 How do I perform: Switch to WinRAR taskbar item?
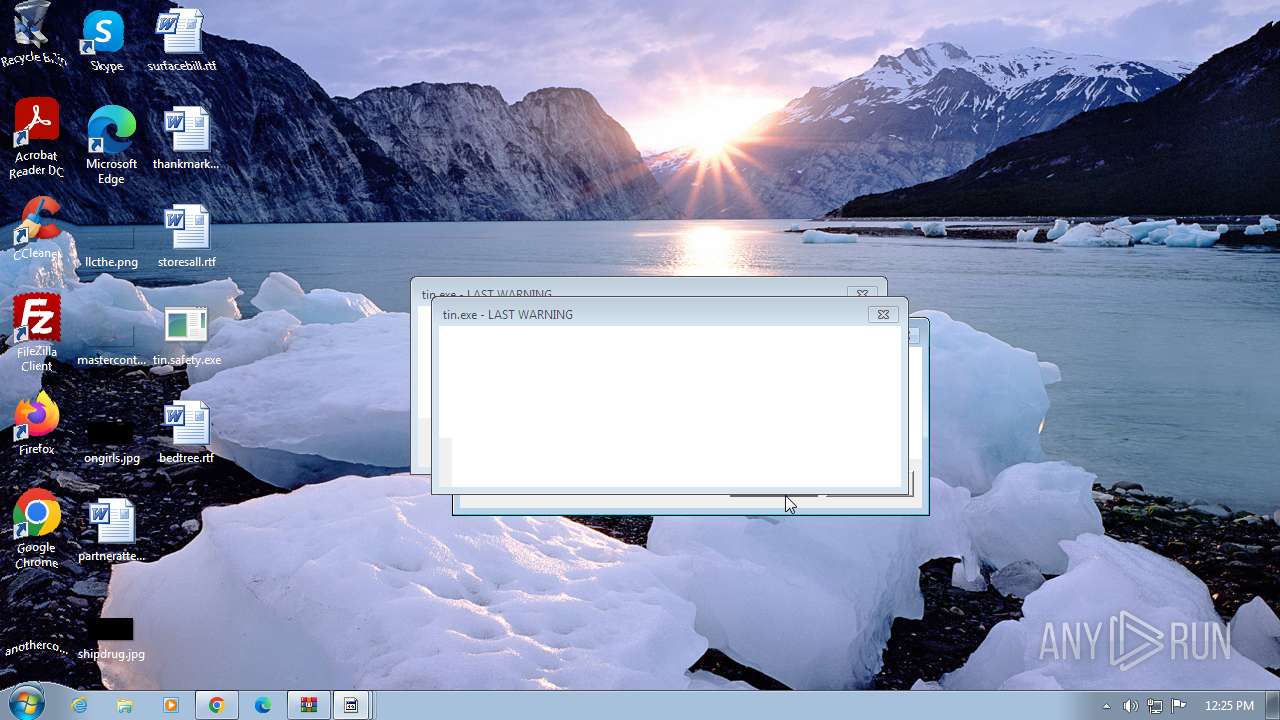pyautogui.click(x=309, y=705)
